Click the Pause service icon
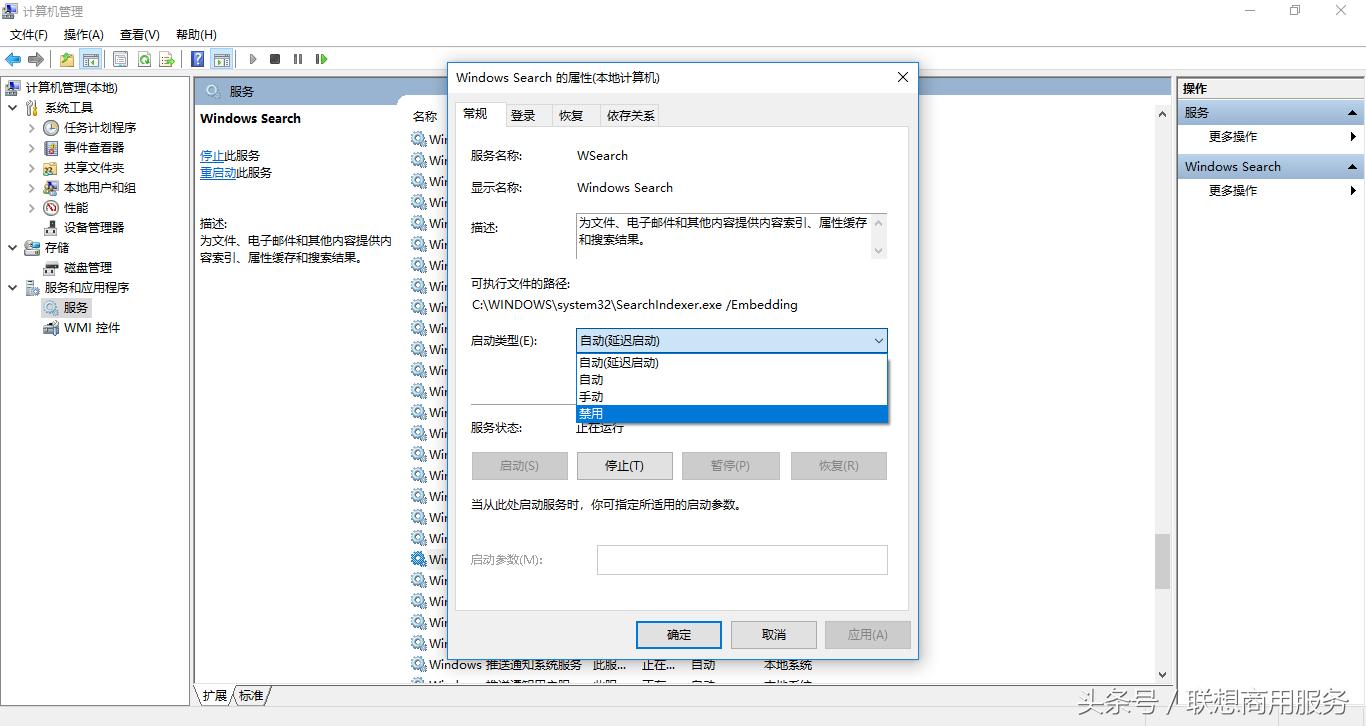This screenshot has width=1366, height=726. (297, 58)
